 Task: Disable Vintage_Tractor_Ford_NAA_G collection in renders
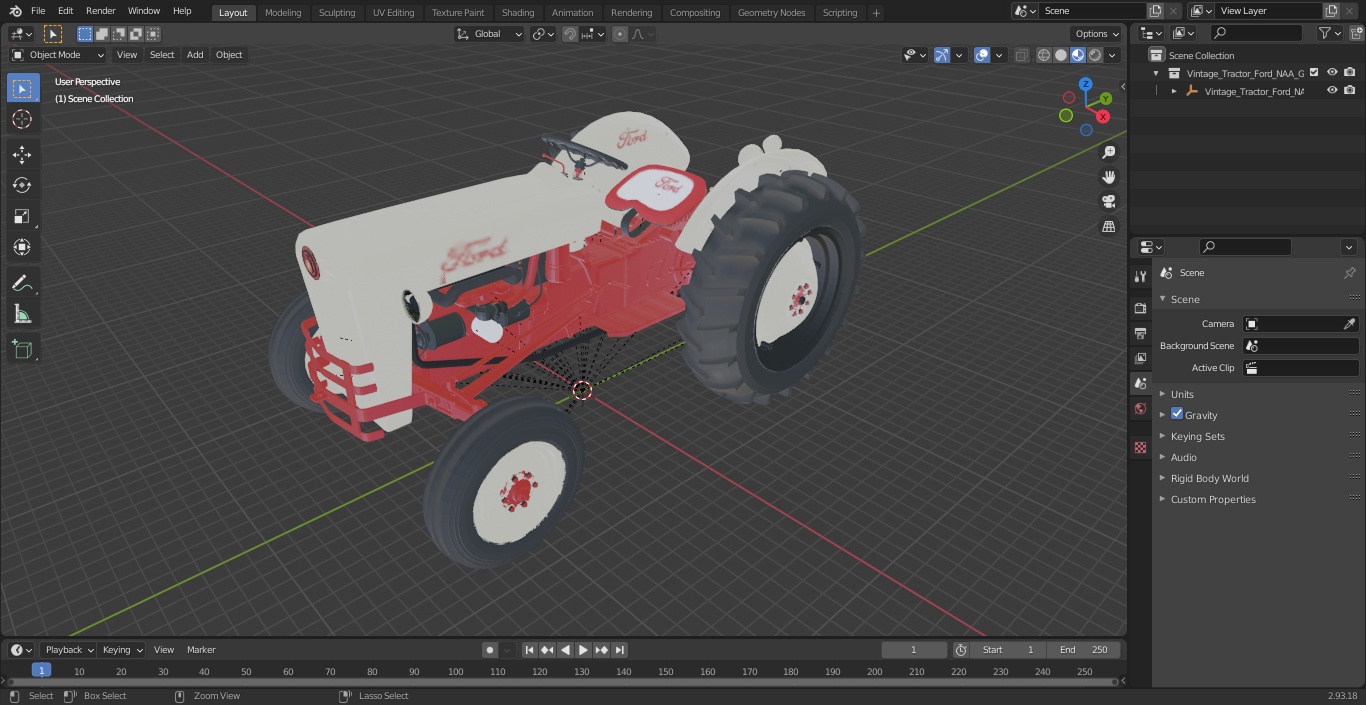point(1349,73)
